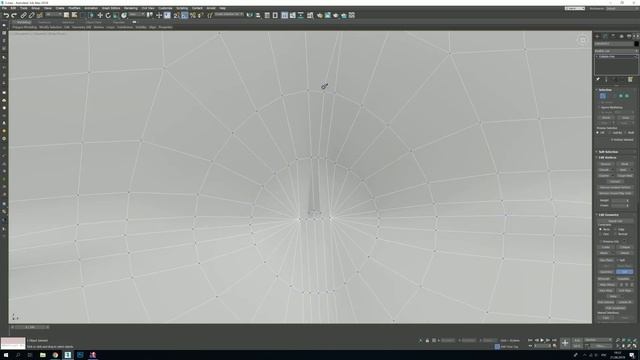
Task: Toggle the Angle Snap icon
Action: point(184,15)
